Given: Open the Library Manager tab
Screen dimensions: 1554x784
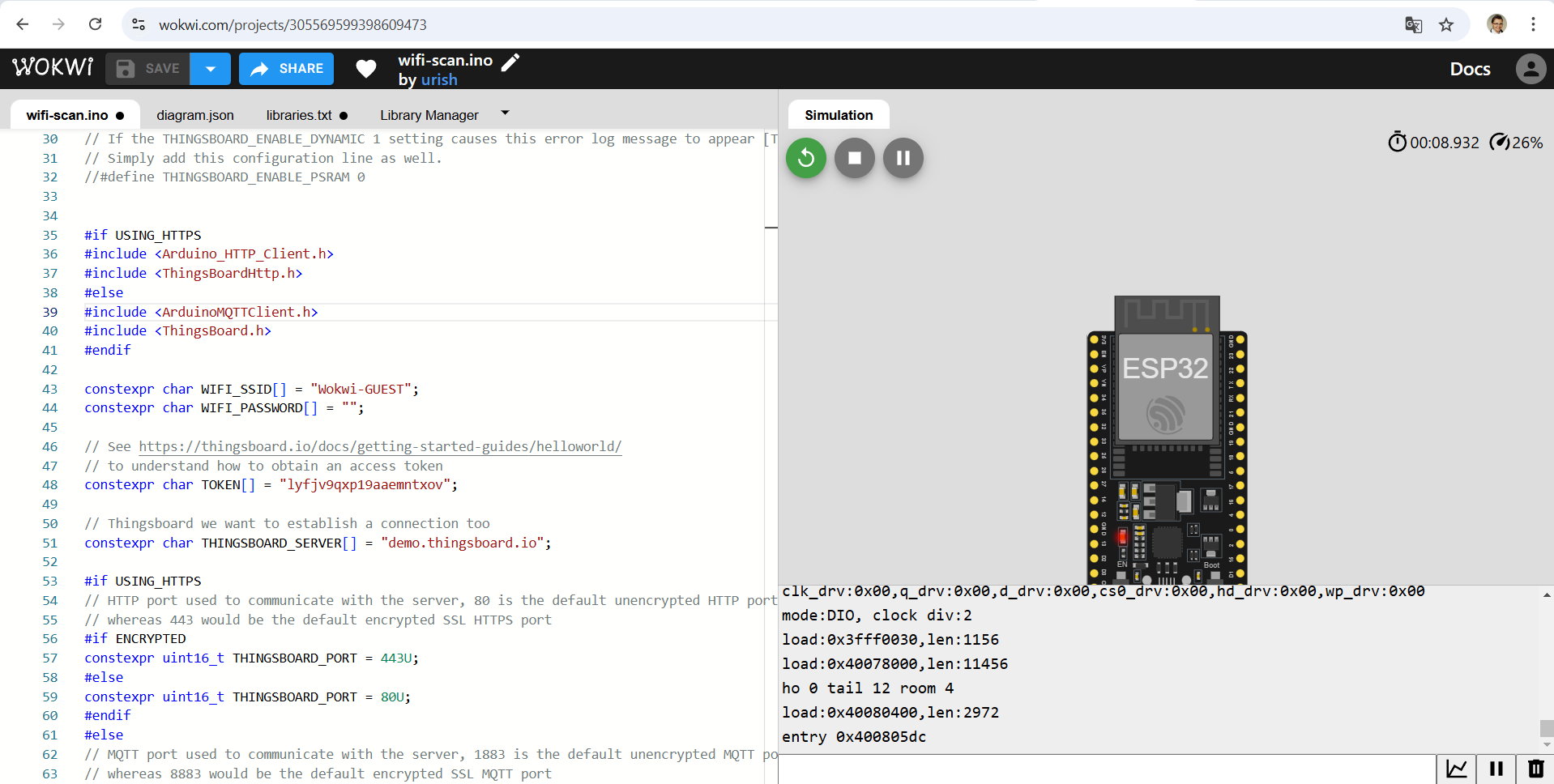Looking at the screenshot, I should (x=429, y=115).
